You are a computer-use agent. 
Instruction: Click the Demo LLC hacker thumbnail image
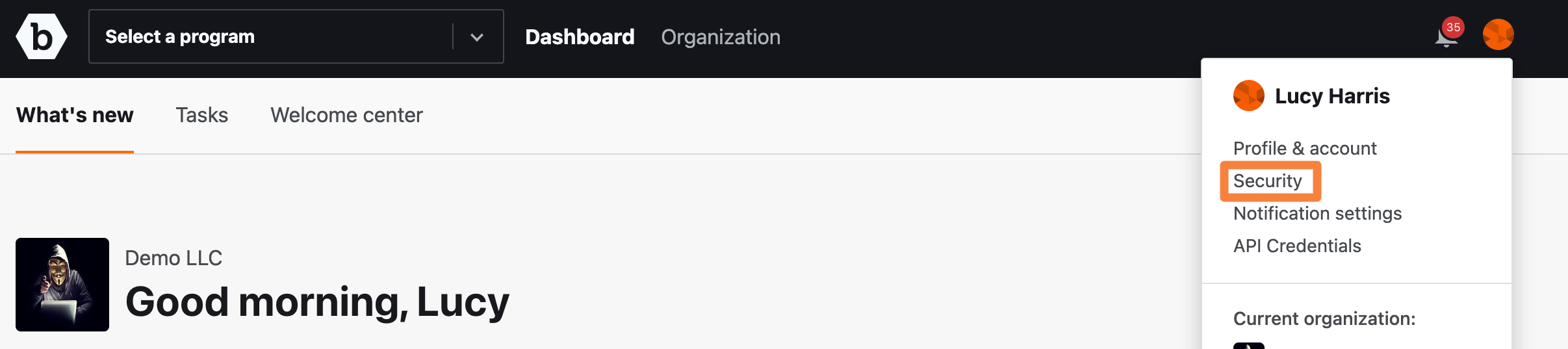pyautogui.click(x=62, y=285)
